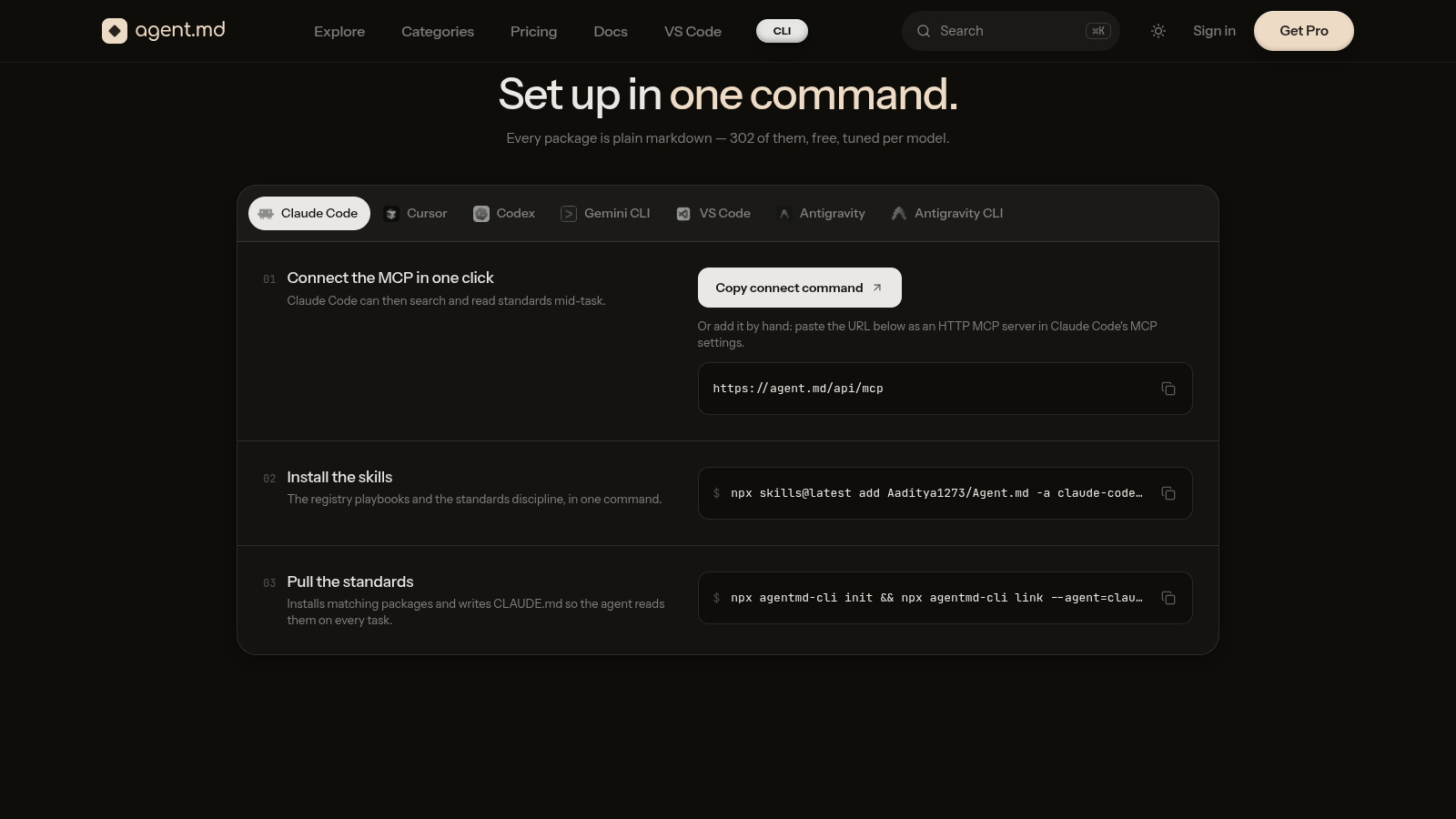Click the search magnifier icon
The height and width of the screenshot is (819, 1456).
click(924, 31)
